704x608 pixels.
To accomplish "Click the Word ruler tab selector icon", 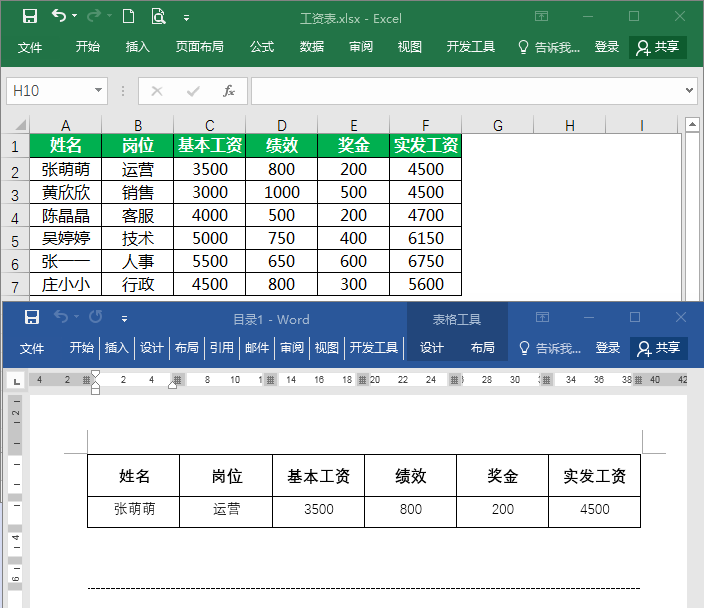I will (17, 381).
